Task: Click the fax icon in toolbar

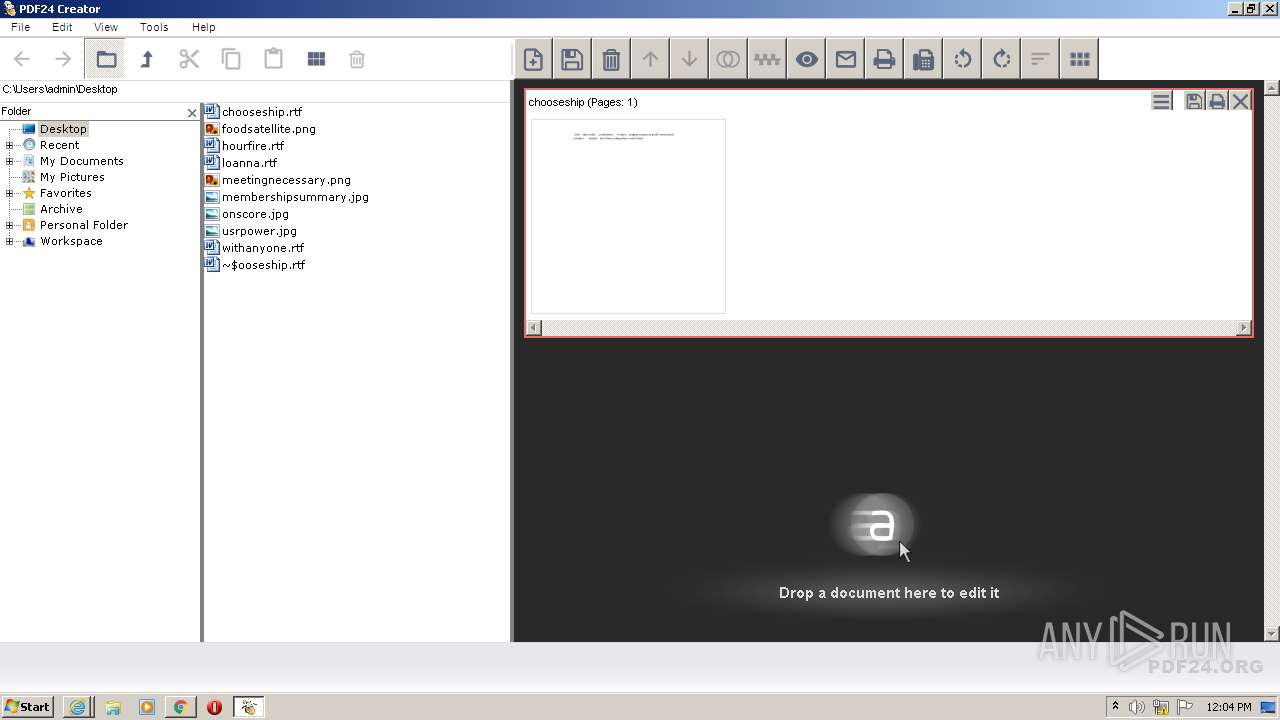Action: point(923,59)
